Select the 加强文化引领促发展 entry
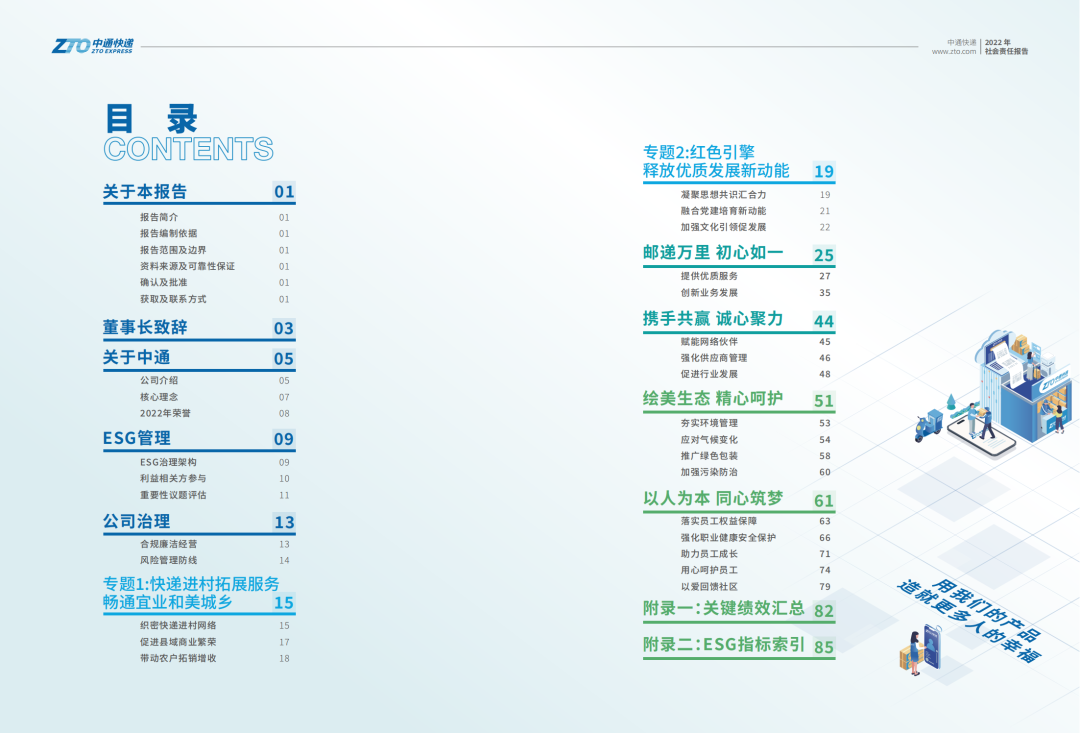This screenshot has height=733, width=1080. [723, 227]
